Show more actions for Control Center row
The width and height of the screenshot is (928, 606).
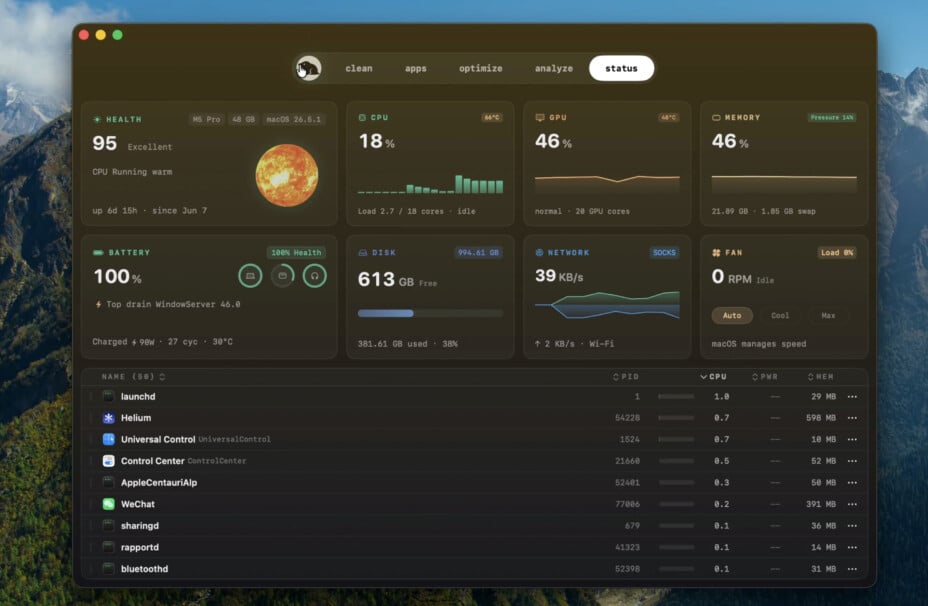[x=852, y=461]
